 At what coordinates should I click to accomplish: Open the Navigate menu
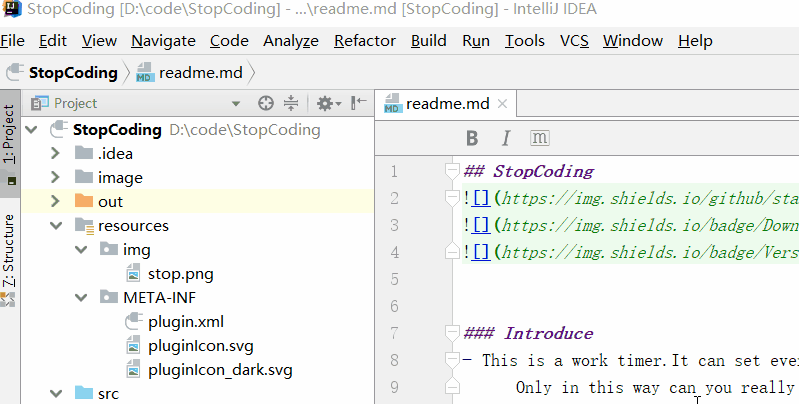163,41
